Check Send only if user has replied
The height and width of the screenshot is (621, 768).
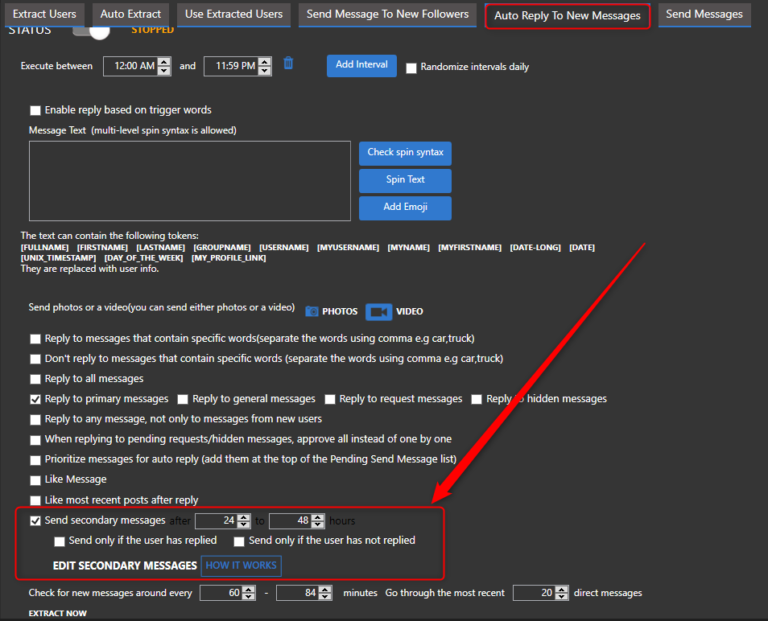click(x=60, y=541)
